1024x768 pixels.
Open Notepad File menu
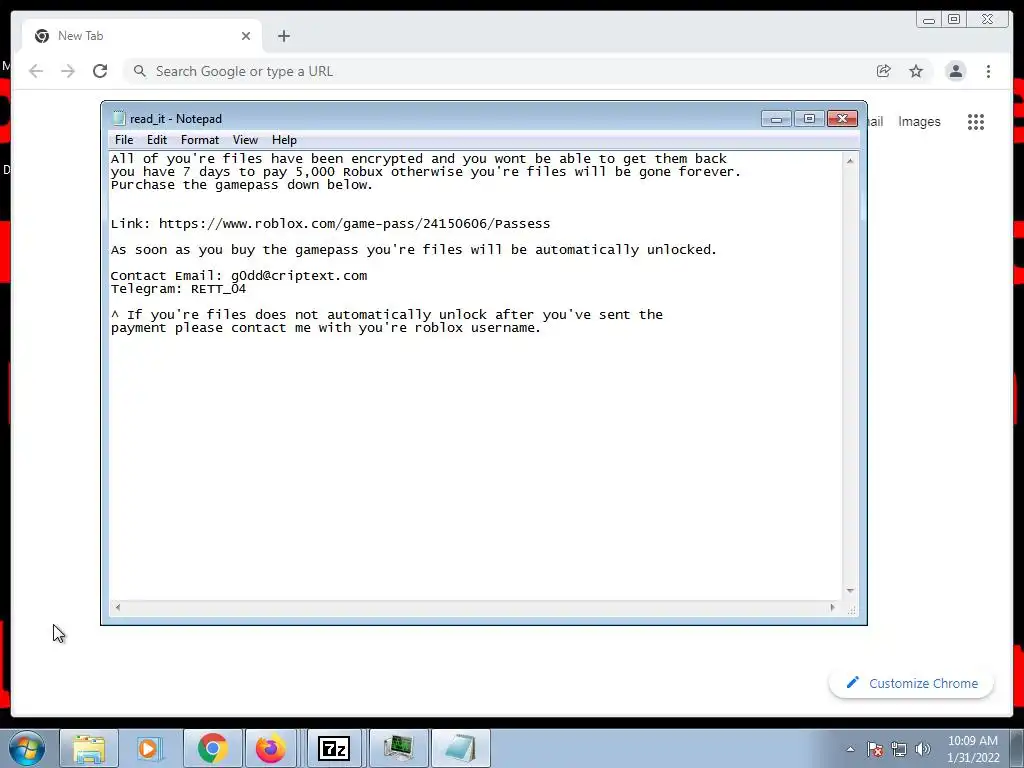(x=124, y=140)
